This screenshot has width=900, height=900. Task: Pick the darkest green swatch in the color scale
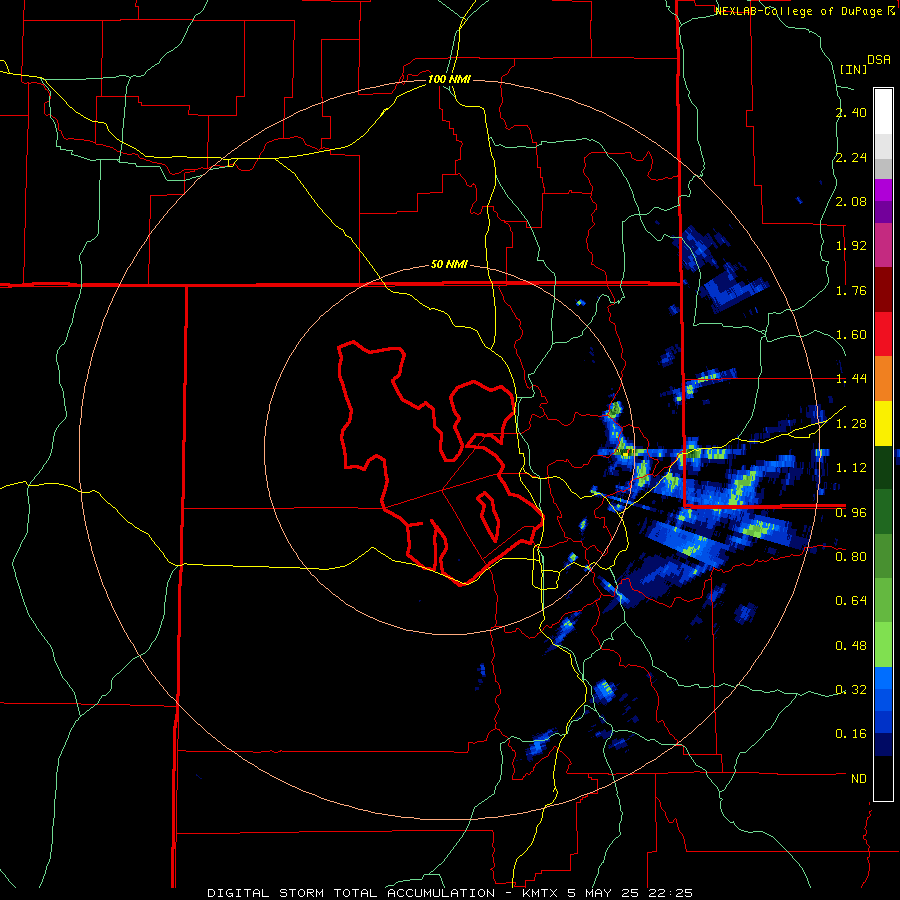click(x=883, y=468)
